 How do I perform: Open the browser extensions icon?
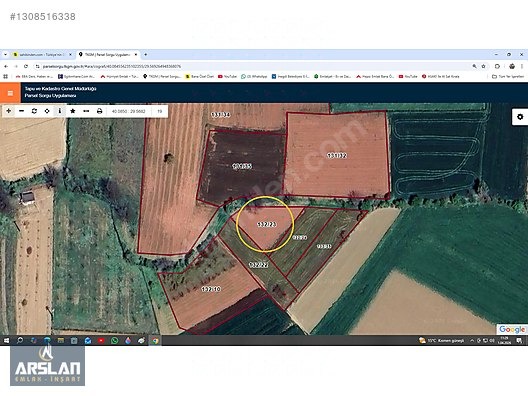pos(497,66)
